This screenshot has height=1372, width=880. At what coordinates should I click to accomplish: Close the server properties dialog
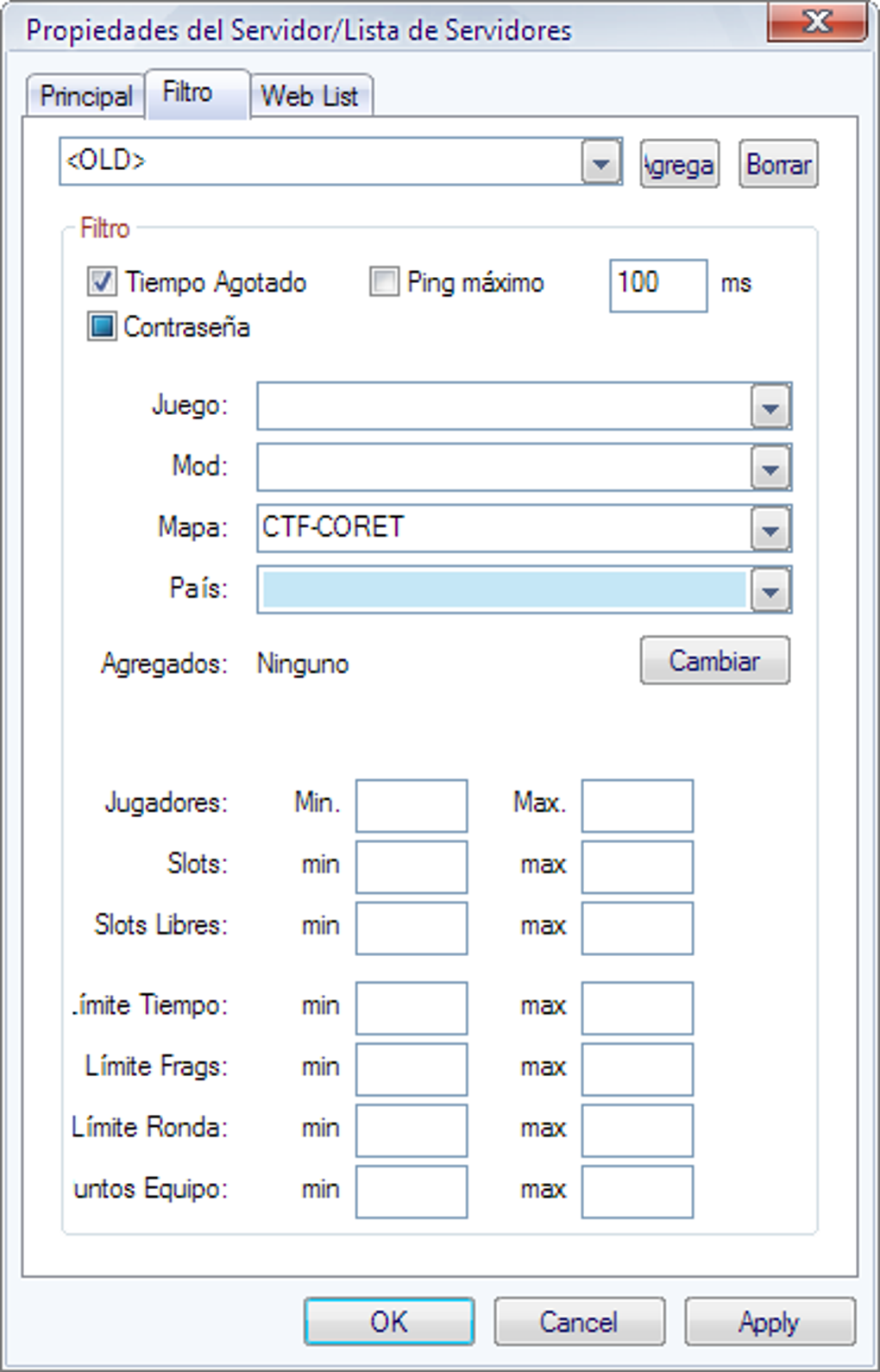pos(815,22)
